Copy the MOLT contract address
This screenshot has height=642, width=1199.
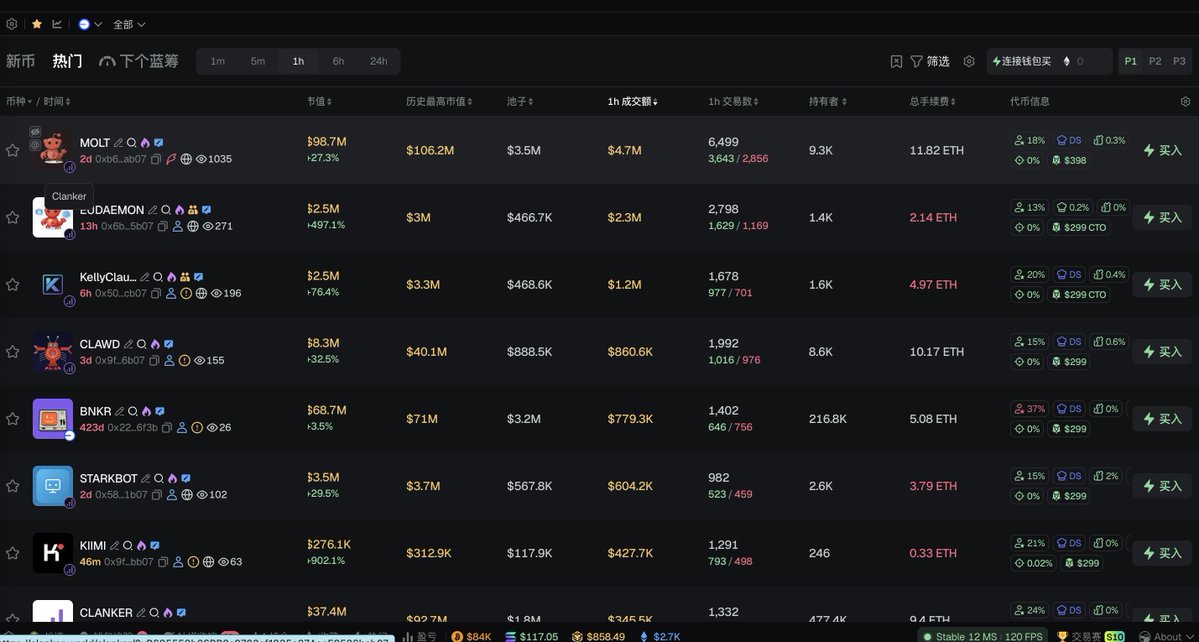tap(158, 159)
